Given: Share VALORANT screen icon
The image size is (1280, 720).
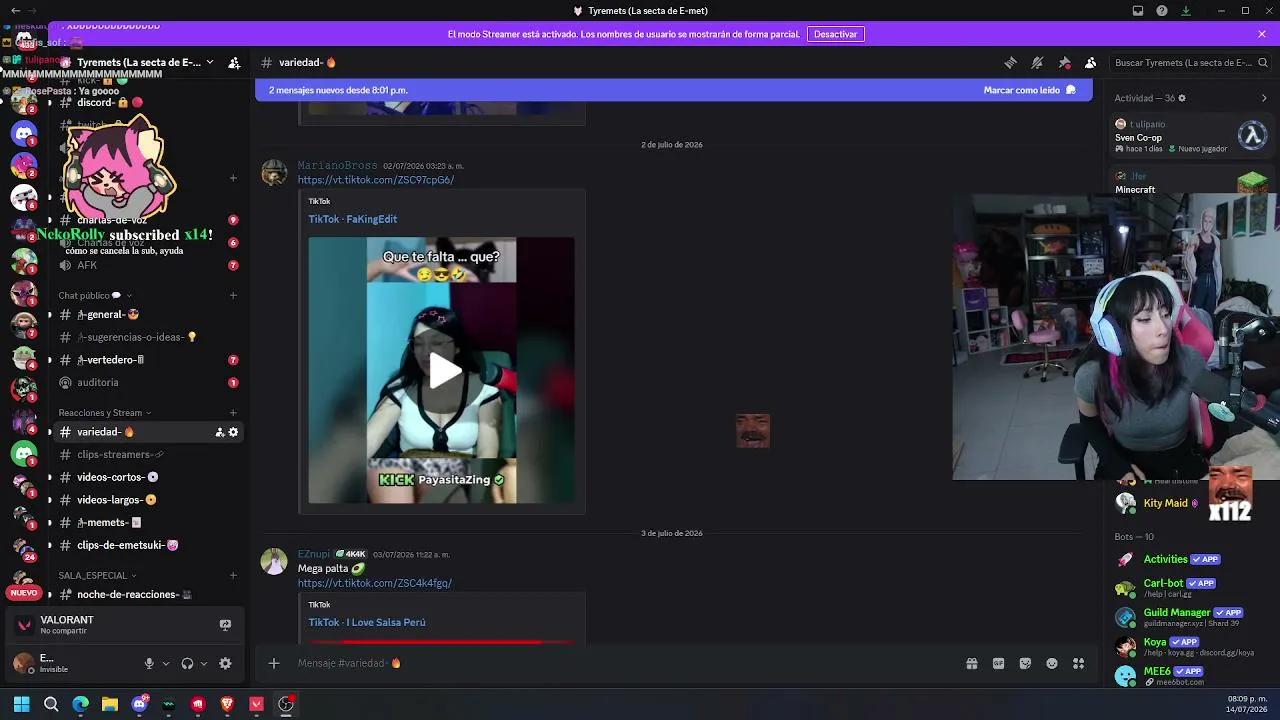Looking at the screenshot, I should (225, 625).
